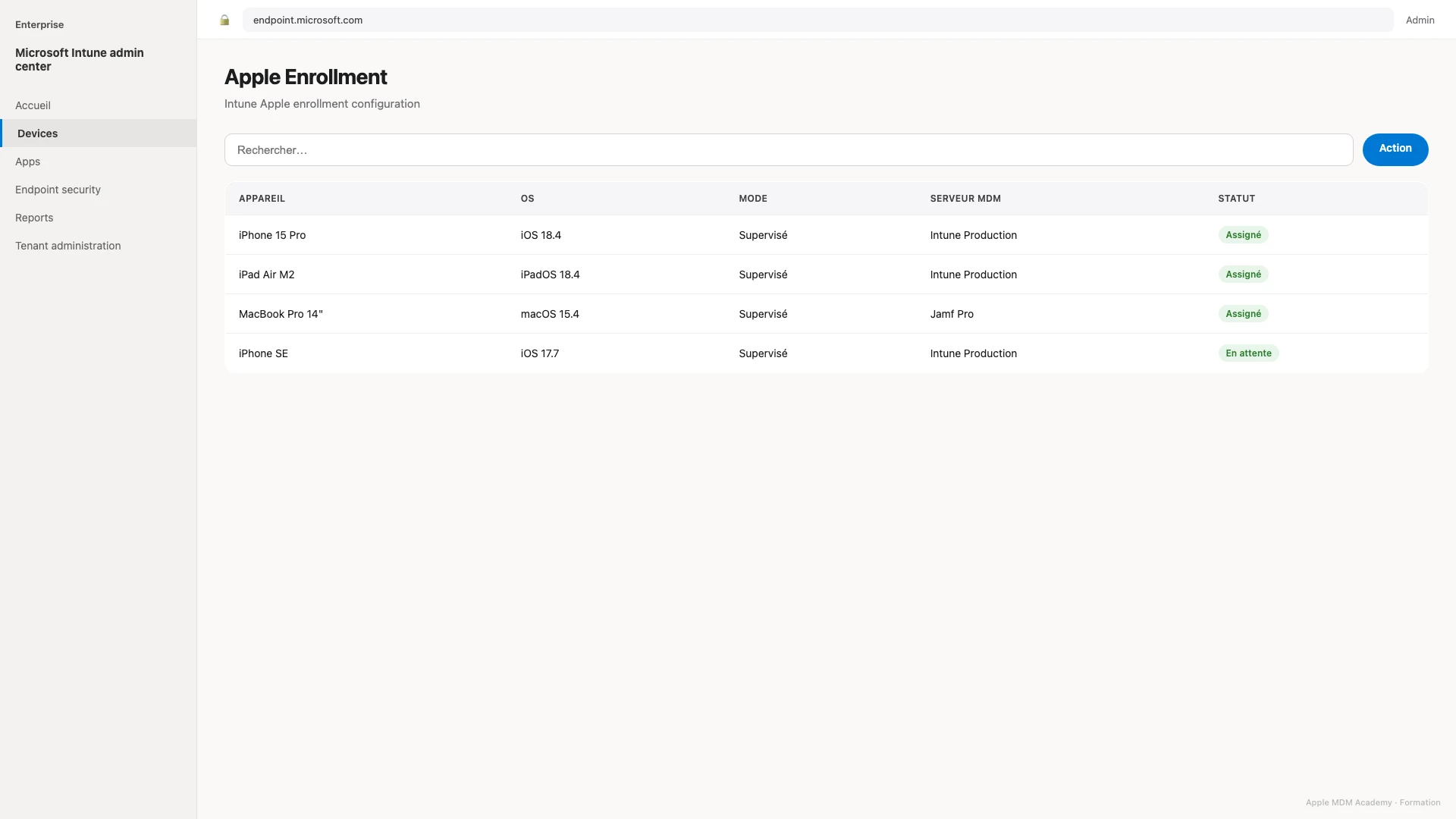Image resolution: width=1456 pixels, height=819 pixels.
Task: Click the lock icon beside the URL
Action: (x=224, y=20)
